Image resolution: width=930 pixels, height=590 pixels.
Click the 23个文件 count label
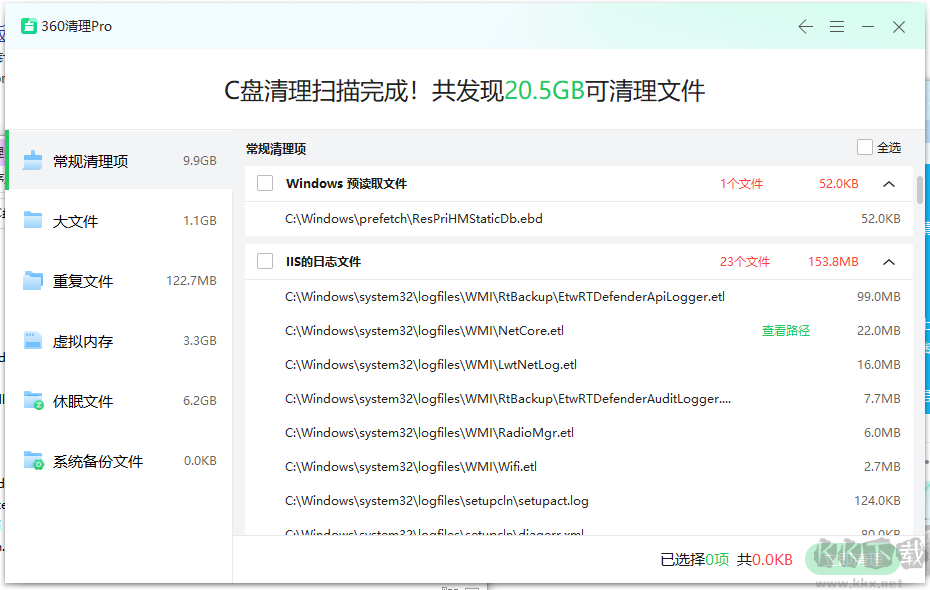coord(745,261)
